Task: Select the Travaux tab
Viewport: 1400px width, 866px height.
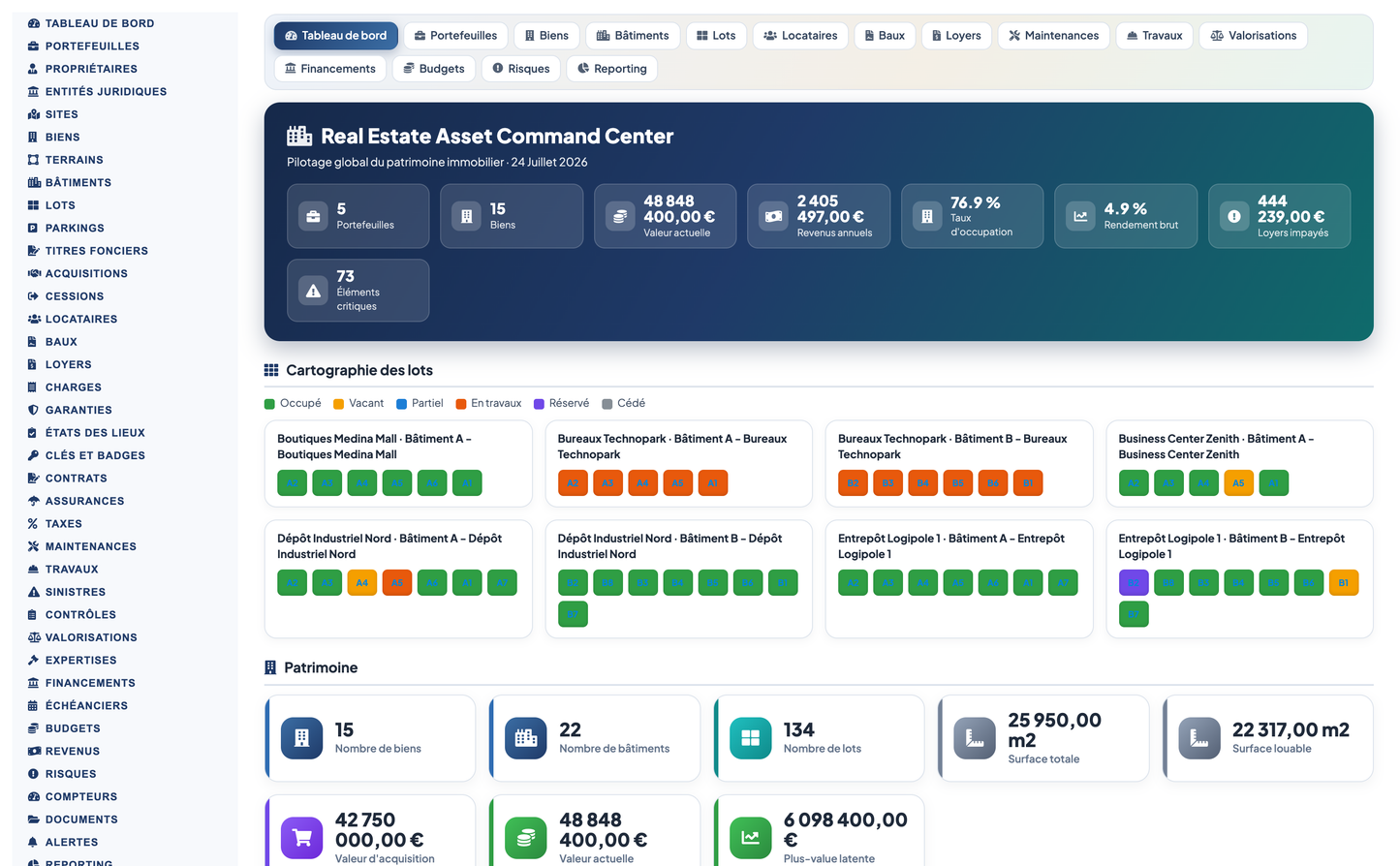Action: coord(1154,36)
